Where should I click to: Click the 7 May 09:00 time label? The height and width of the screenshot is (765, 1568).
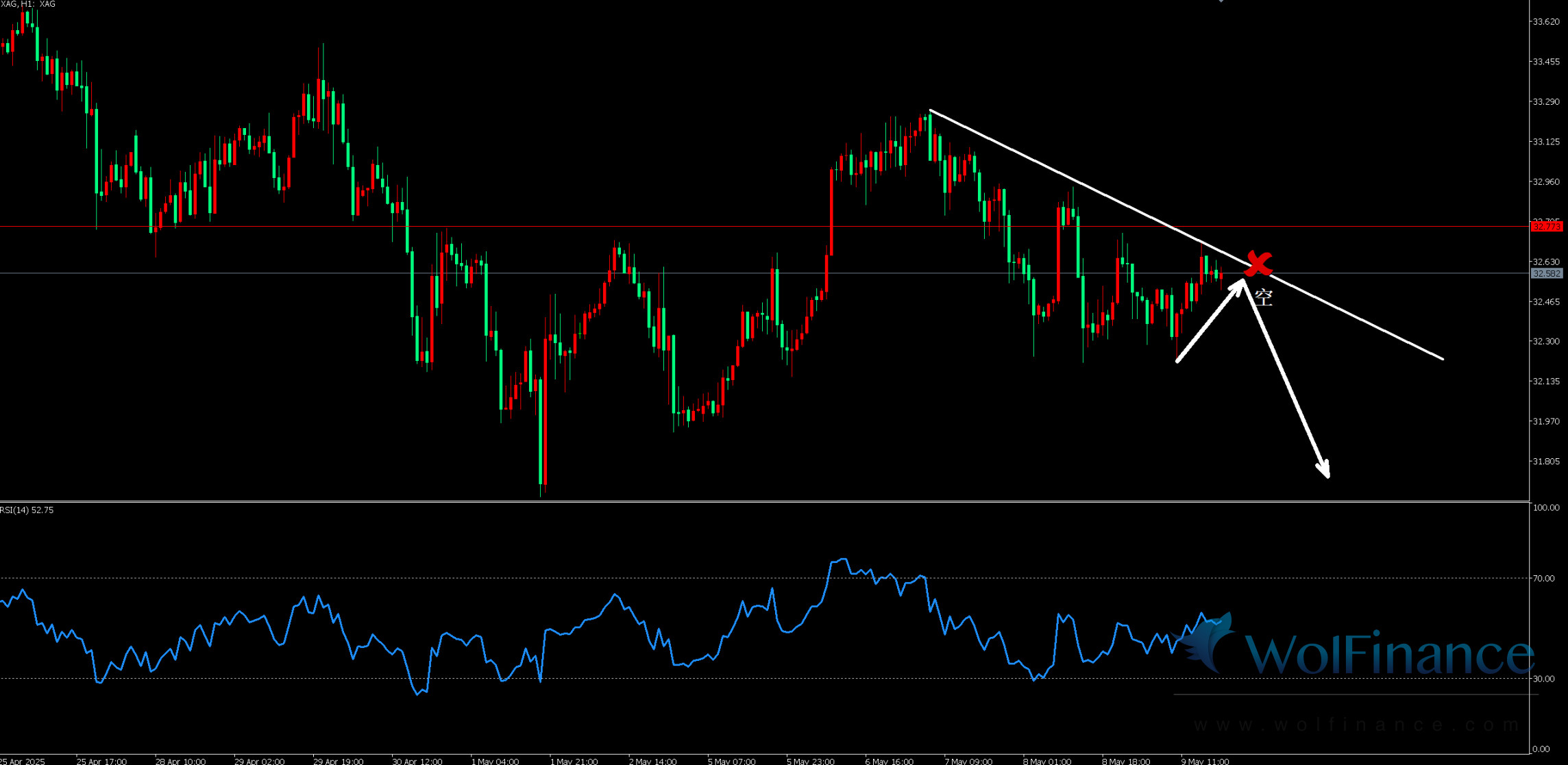(968, 761)
